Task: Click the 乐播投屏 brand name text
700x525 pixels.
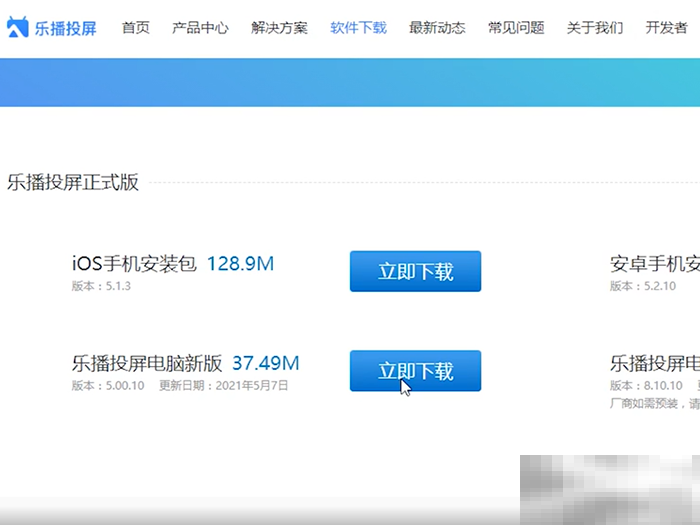Action: [66, 28]
